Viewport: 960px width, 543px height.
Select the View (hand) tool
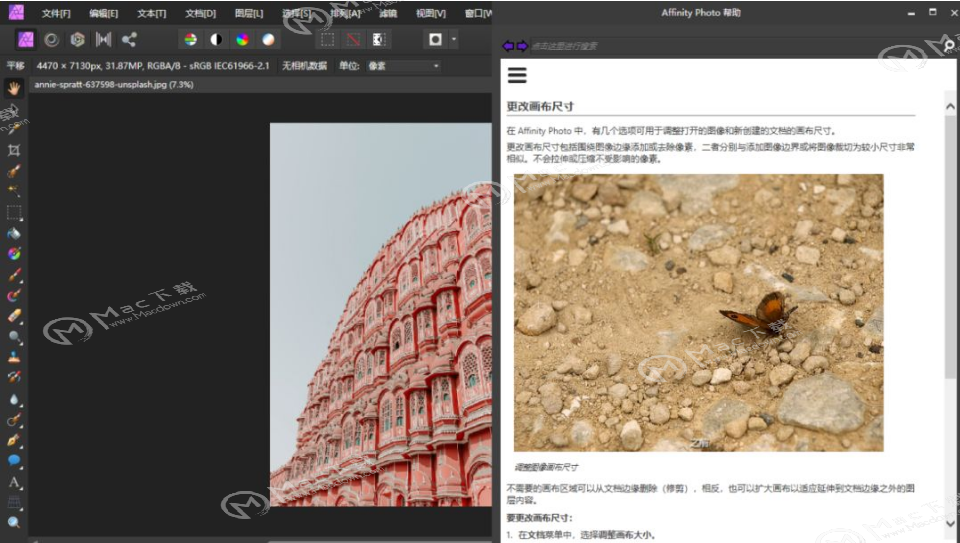pos(13,88)
